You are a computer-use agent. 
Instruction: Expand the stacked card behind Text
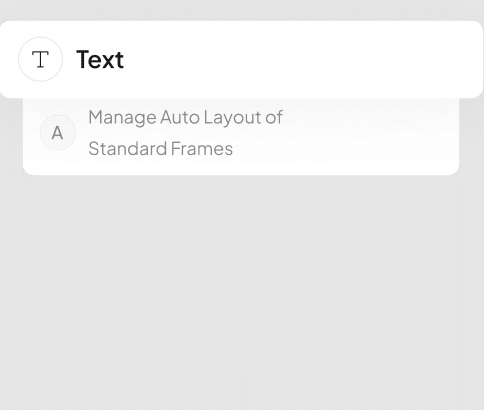[241, 136]
